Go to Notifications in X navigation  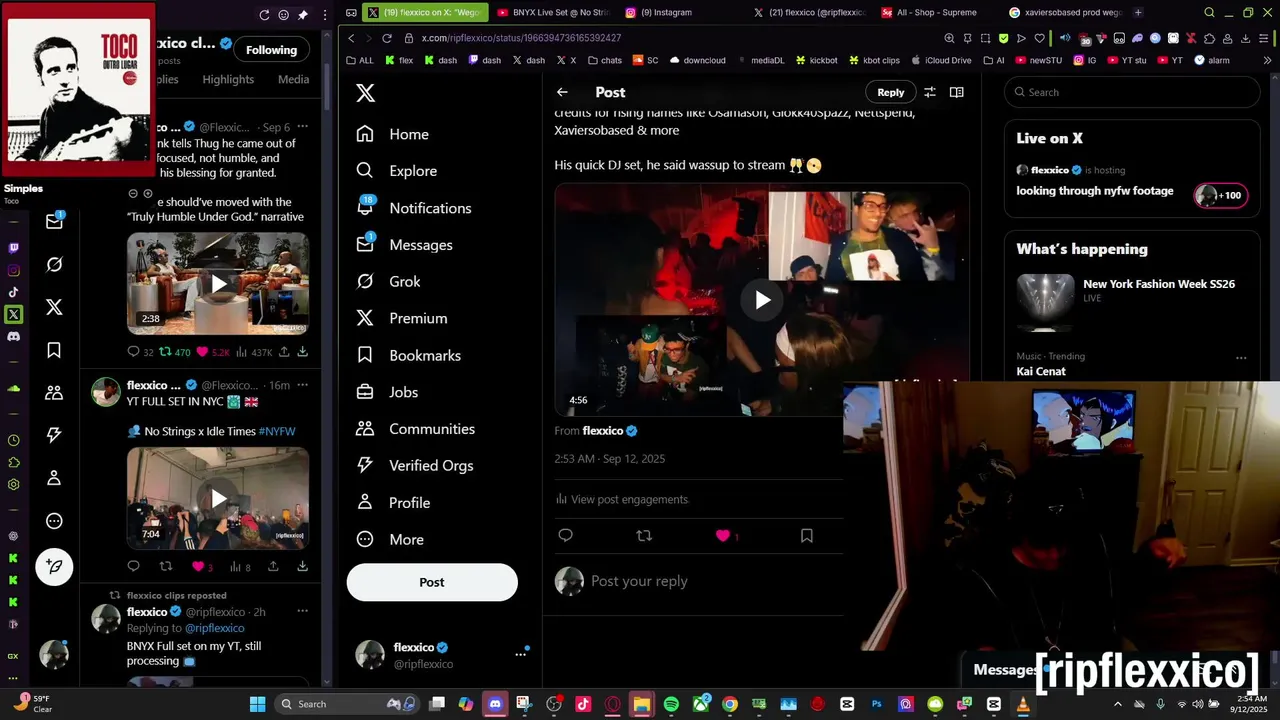pyautogui.click(x=414, y=208)
